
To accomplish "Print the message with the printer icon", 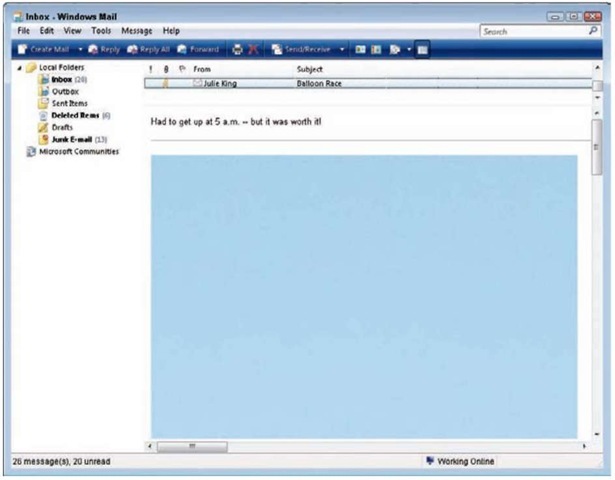I will (x=237, y=49).
